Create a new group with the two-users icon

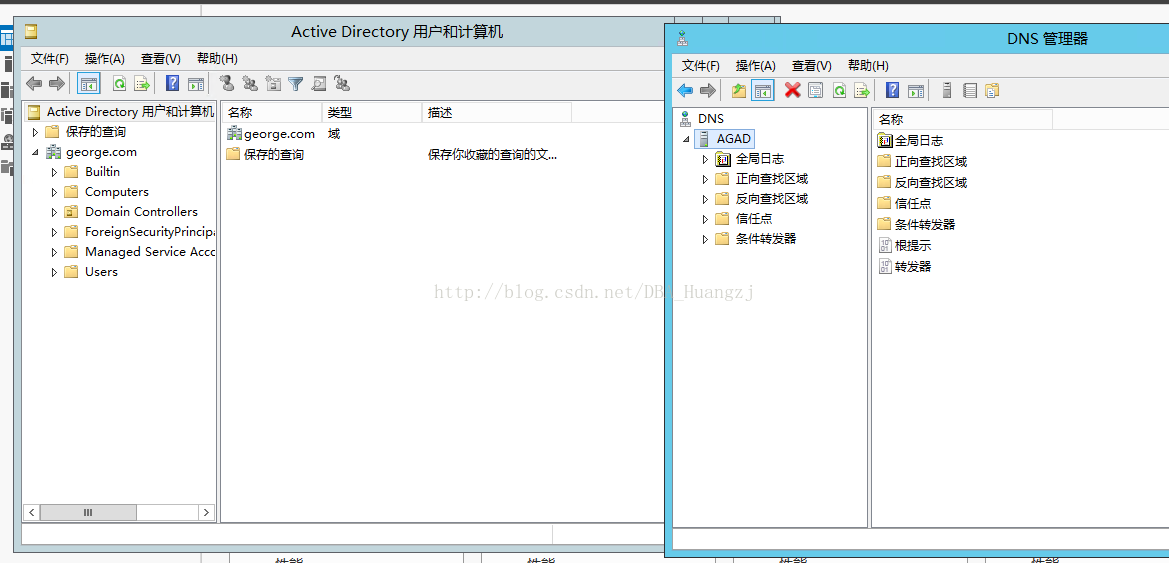tap(250, 84)
